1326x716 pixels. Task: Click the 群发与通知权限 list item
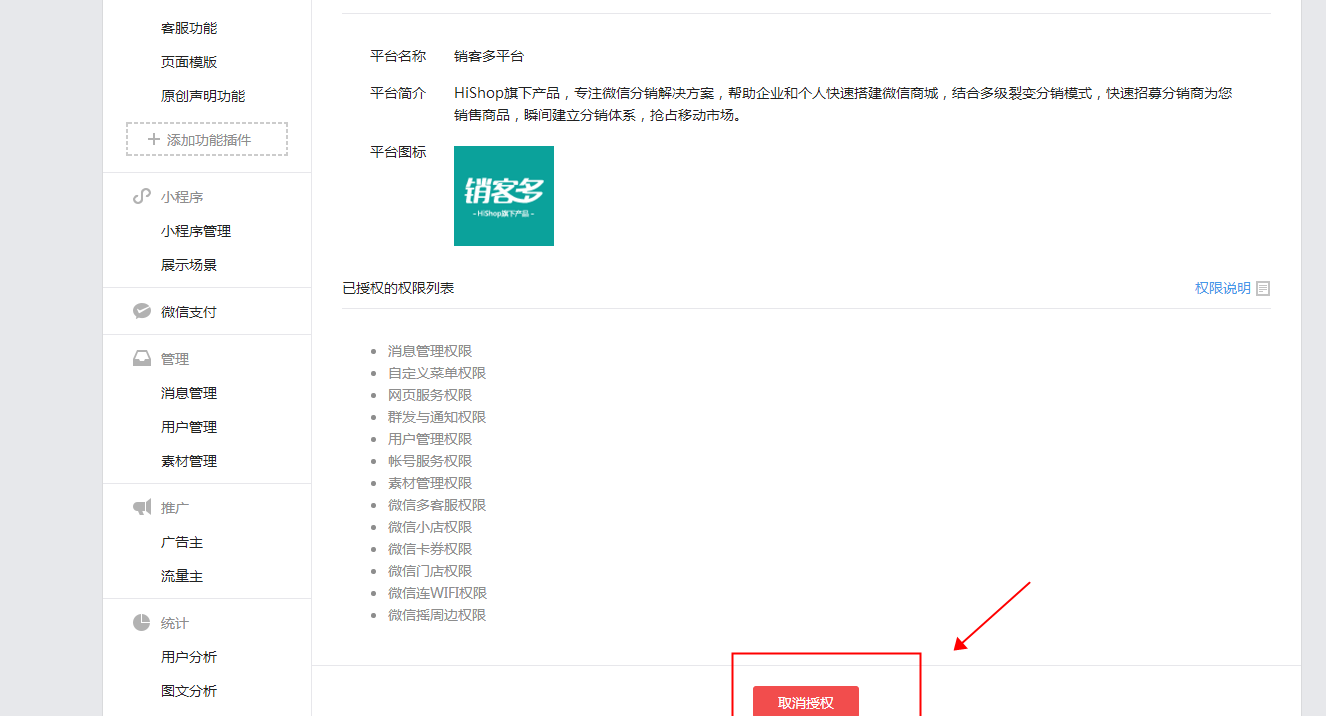tap(437, 417)
